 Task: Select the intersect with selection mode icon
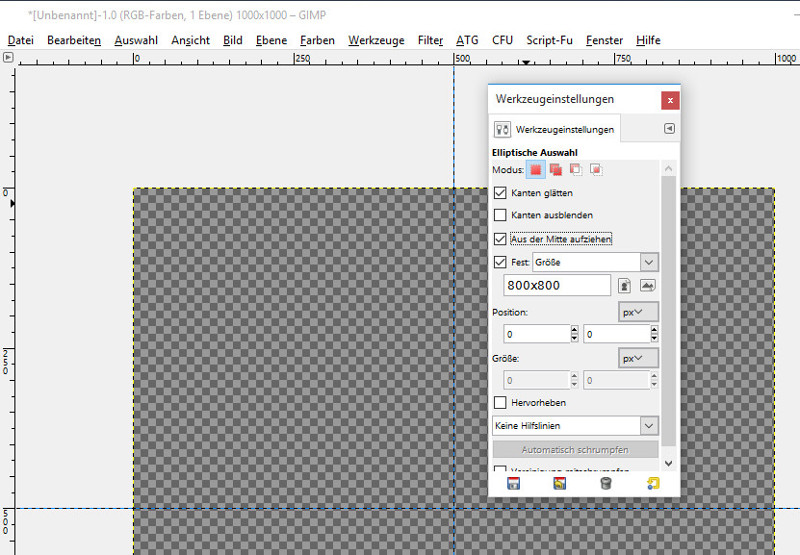tap(595, 170)
